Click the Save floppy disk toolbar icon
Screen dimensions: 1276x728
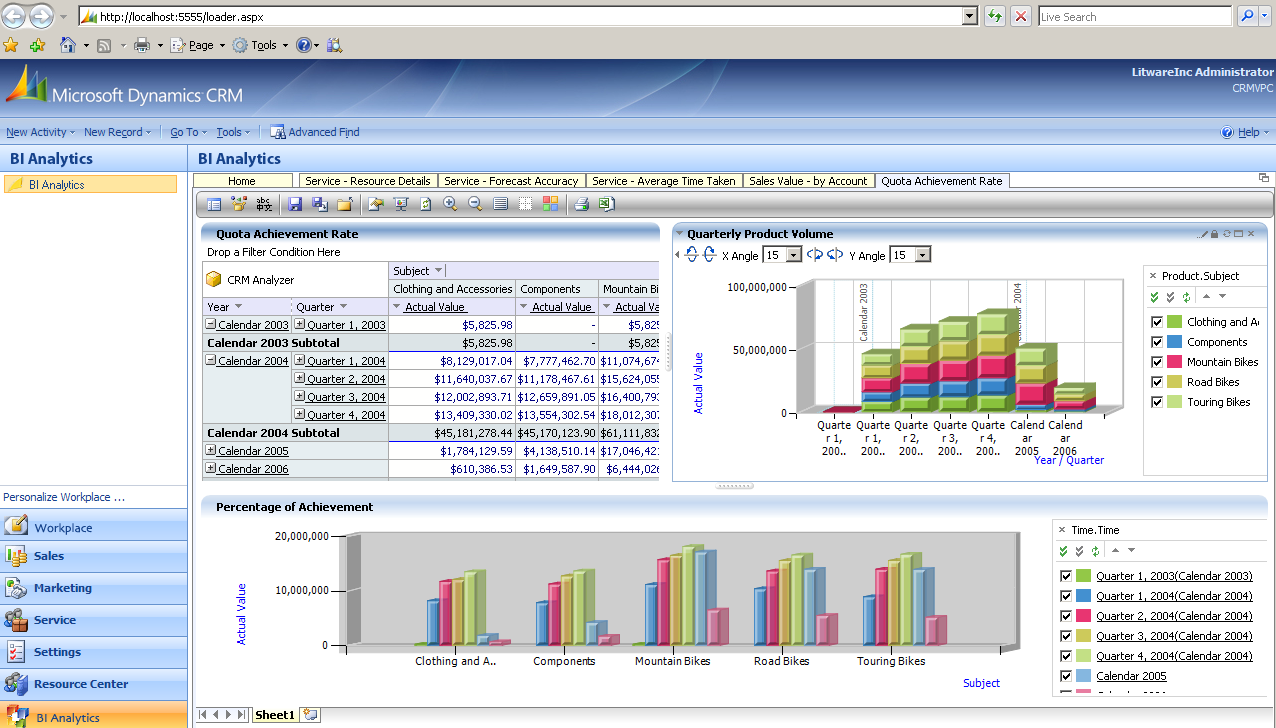pos(295,204)
